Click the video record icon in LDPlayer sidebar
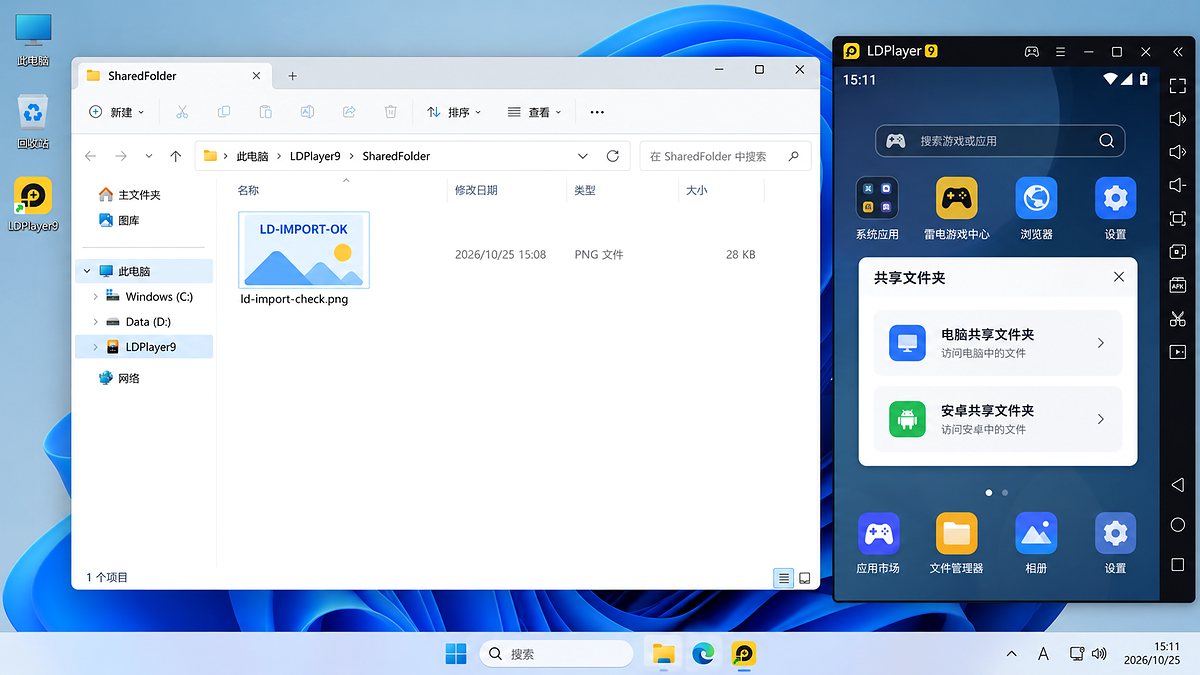 pos(1178,352)
